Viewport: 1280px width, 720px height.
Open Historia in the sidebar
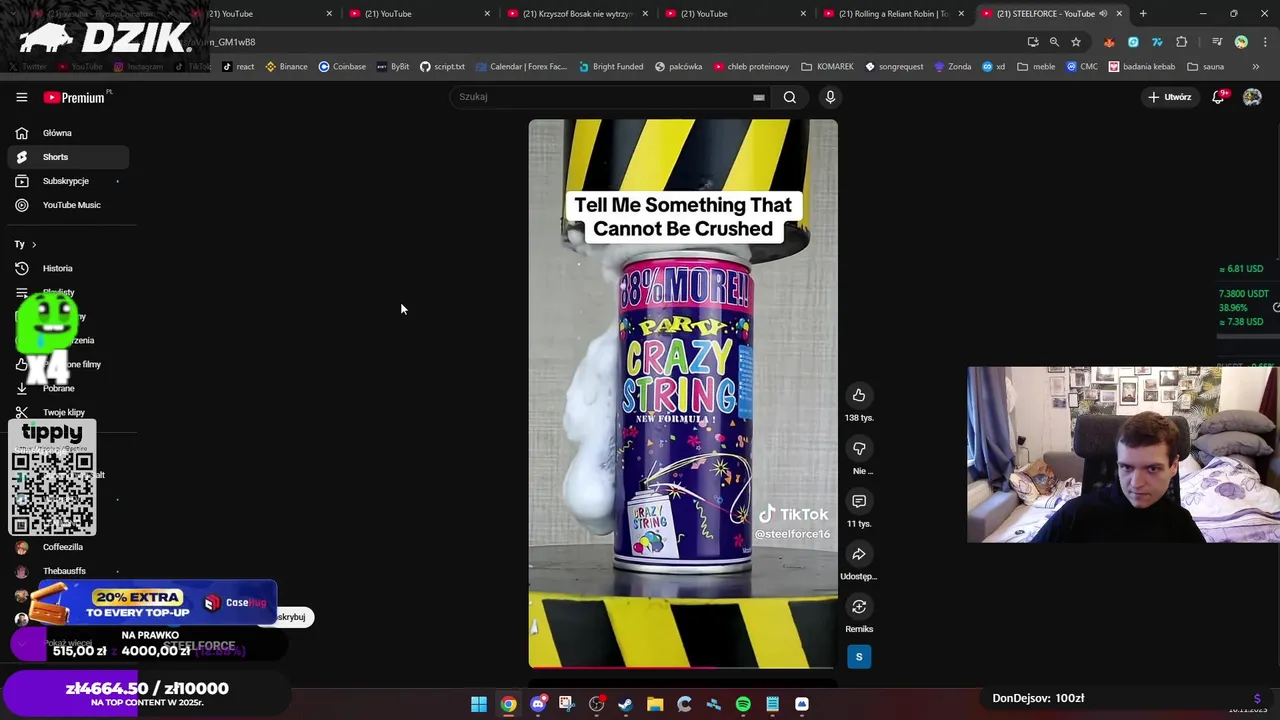[68, 268]
